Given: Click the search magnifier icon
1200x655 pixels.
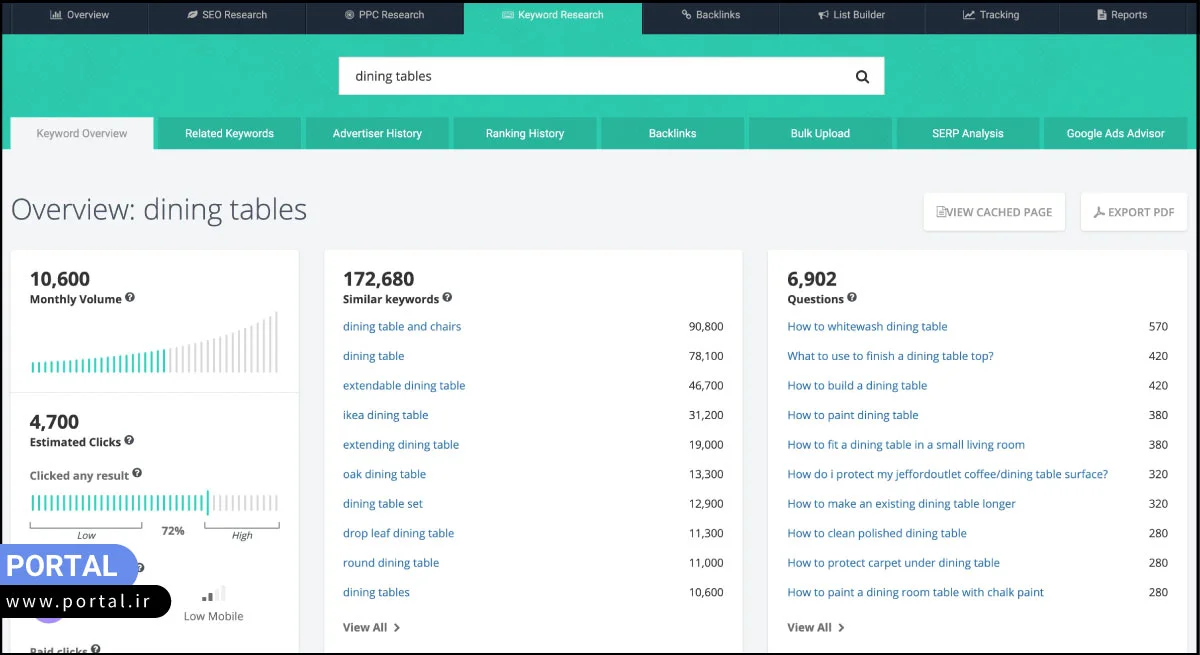Looking at the screenshot, I should (862, 77).
